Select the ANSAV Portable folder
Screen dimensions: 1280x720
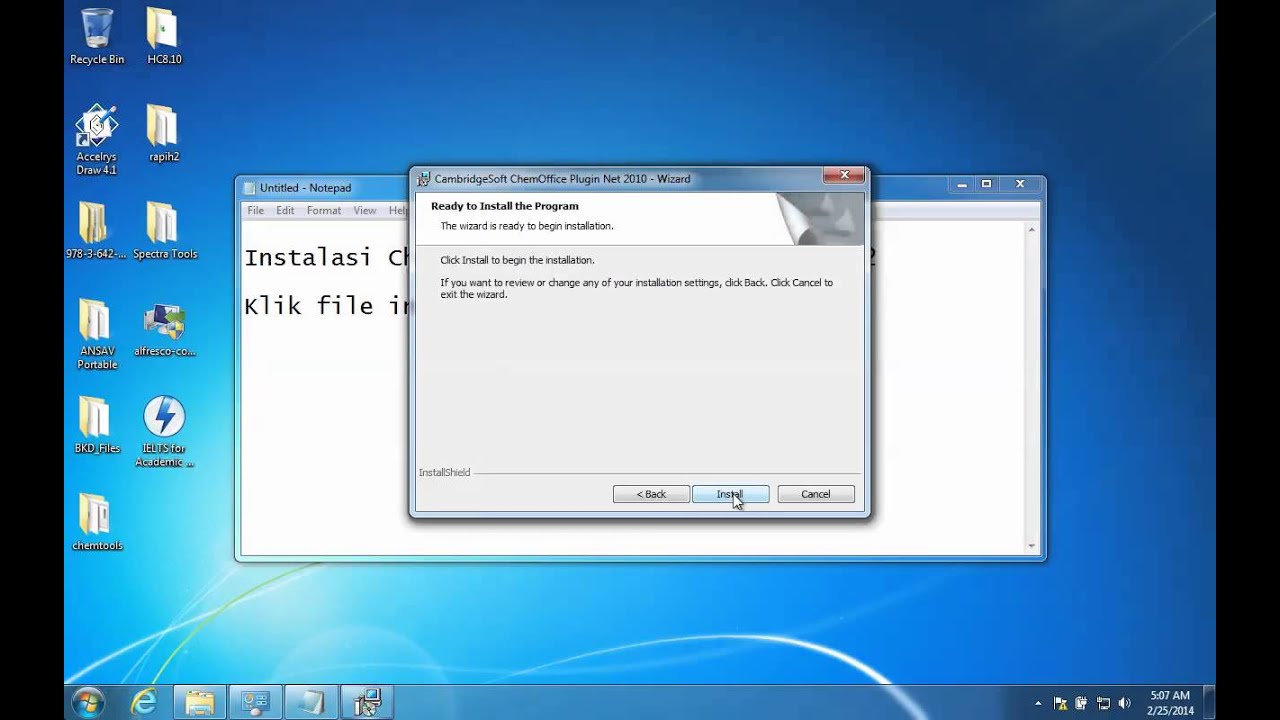pyautogui.click(x=97, y=334)
